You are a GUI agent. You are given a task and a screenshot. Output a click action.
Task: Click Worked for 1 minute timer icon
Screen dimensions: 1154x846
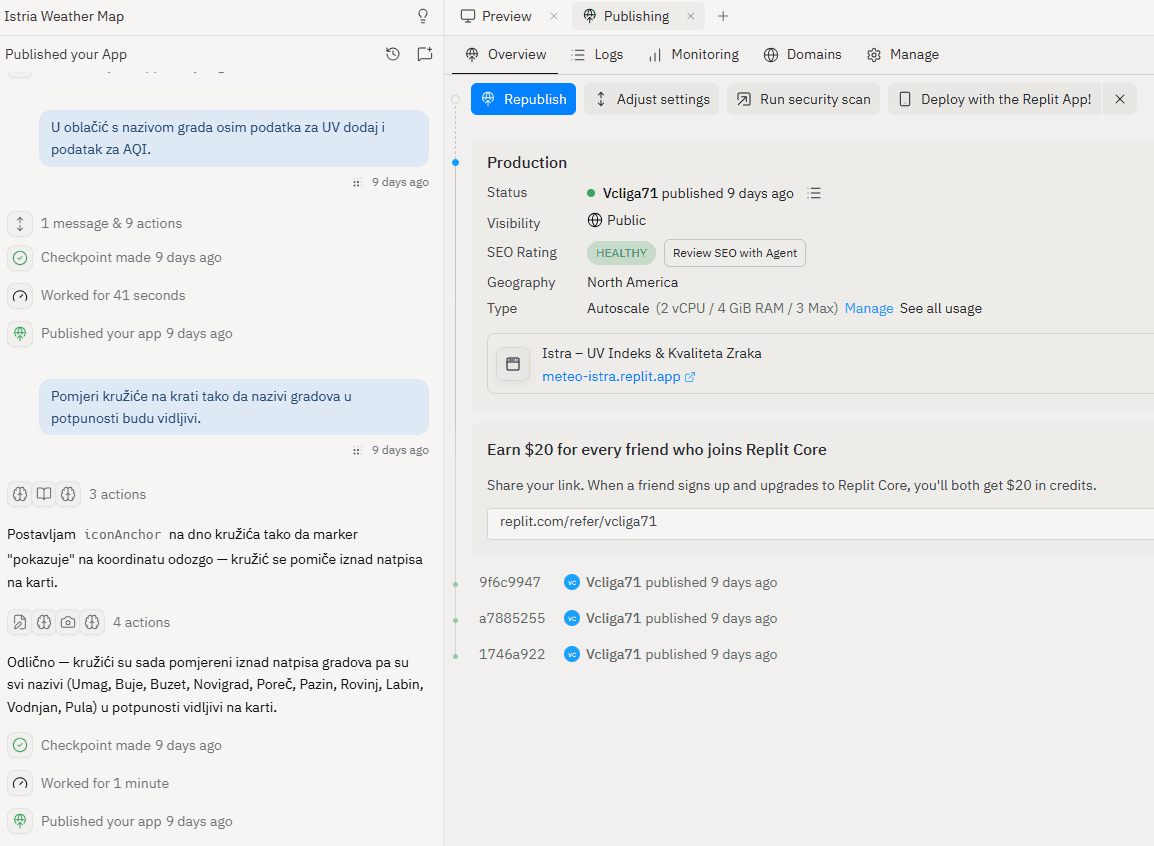point(20,783)
